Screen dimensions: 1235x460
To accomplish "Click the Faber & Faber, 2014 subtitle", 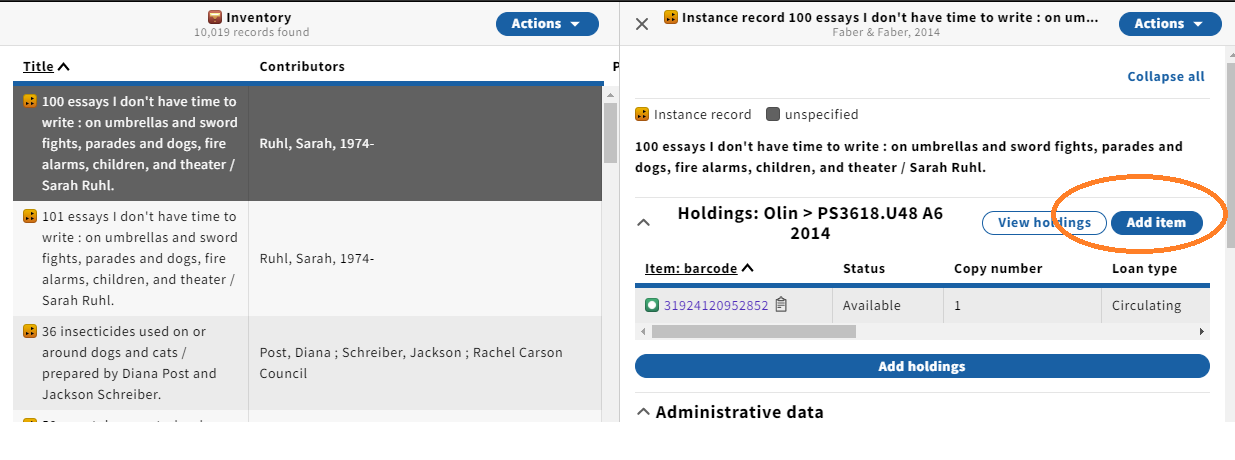I will coord(886,33).
